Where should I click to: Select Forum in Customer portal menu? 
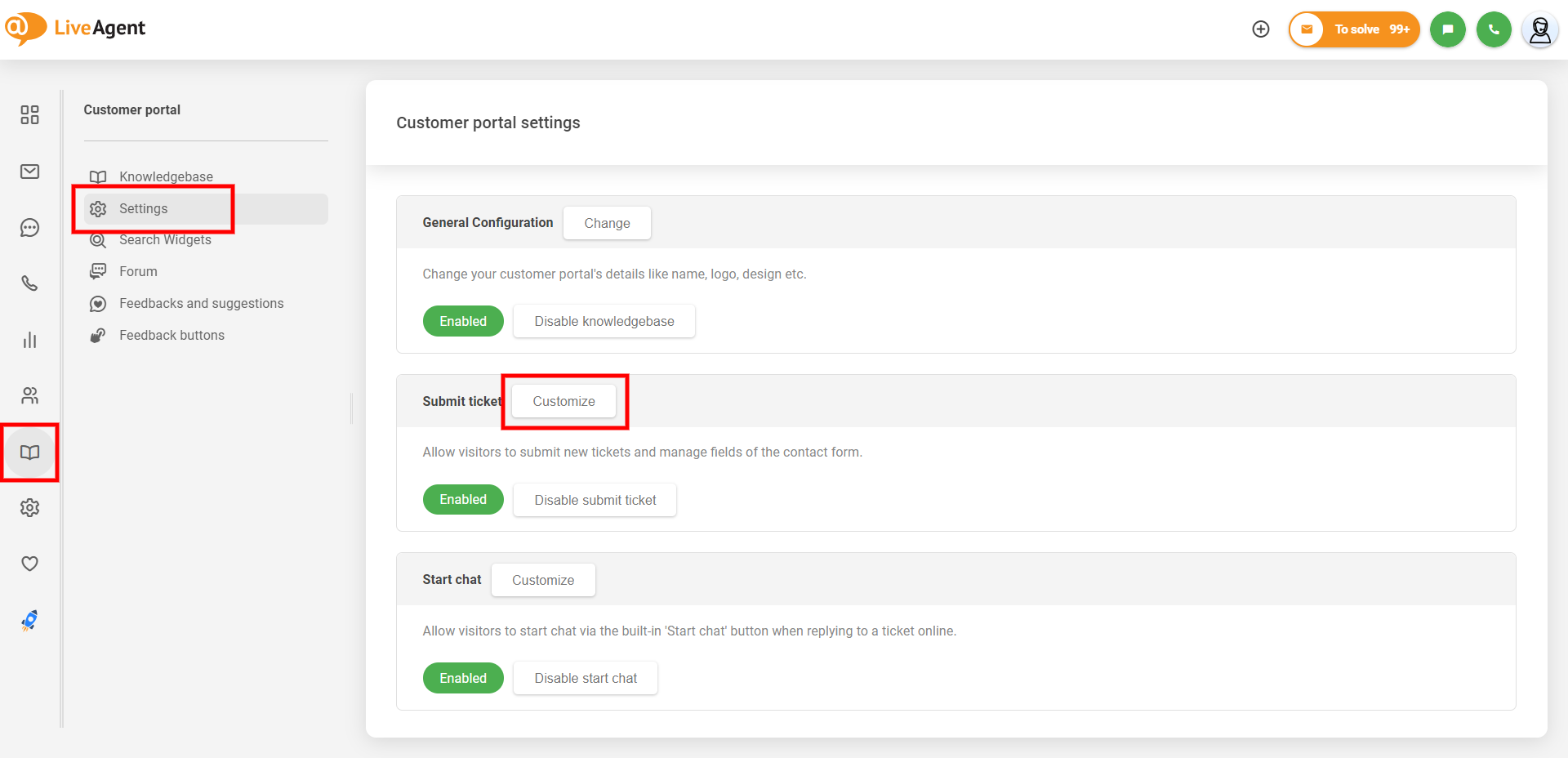coord(138,271)
